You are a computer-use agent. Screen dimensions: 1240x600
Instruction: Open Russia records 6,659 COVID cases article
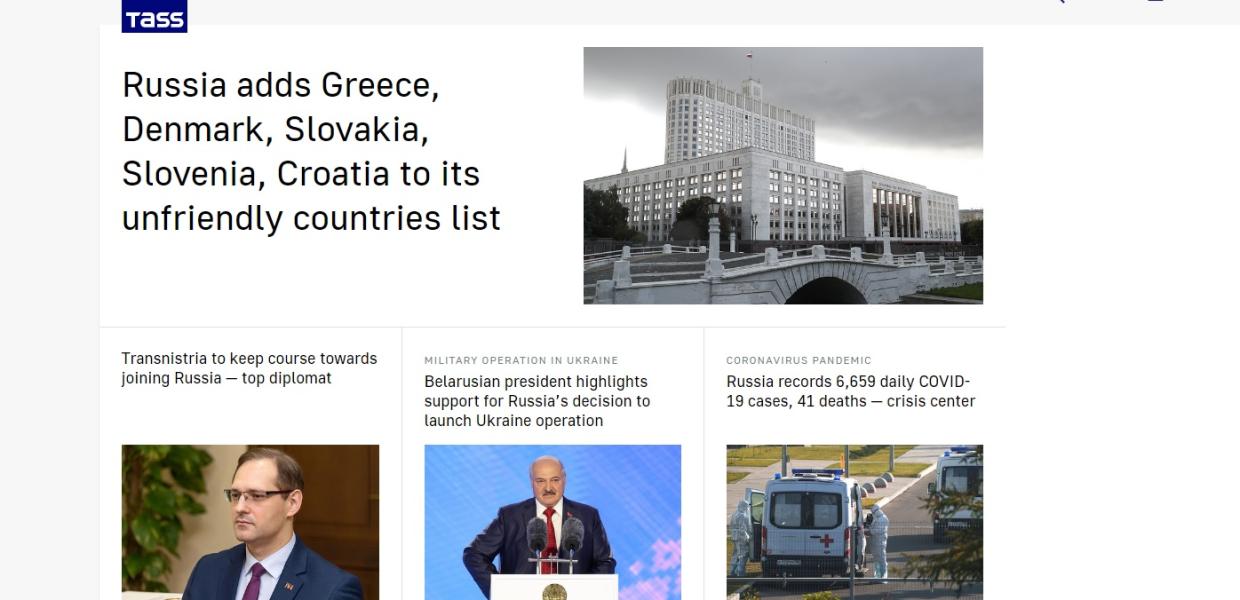[x=850, y=391]
